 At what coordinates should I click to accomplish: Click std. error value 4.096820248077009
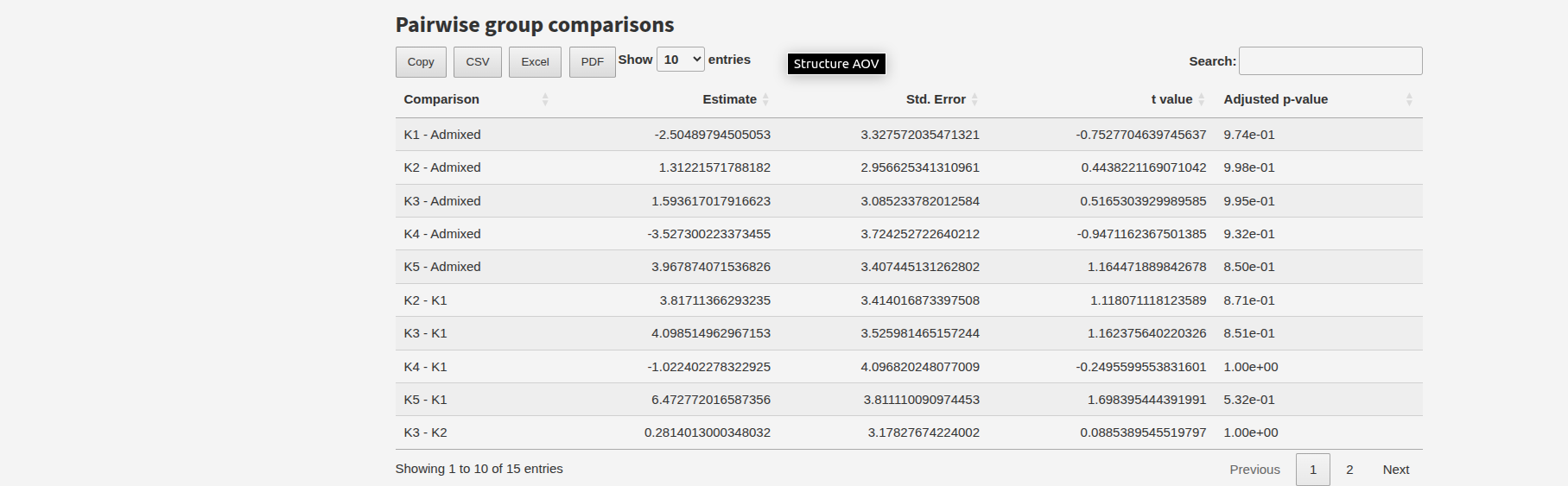click(920, 367)
